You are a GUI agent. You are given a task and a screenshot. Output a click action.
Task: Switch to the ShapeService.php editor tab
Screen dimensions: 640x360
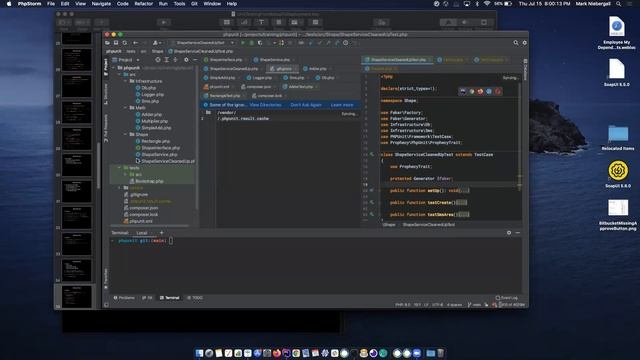tap(273, 60)
